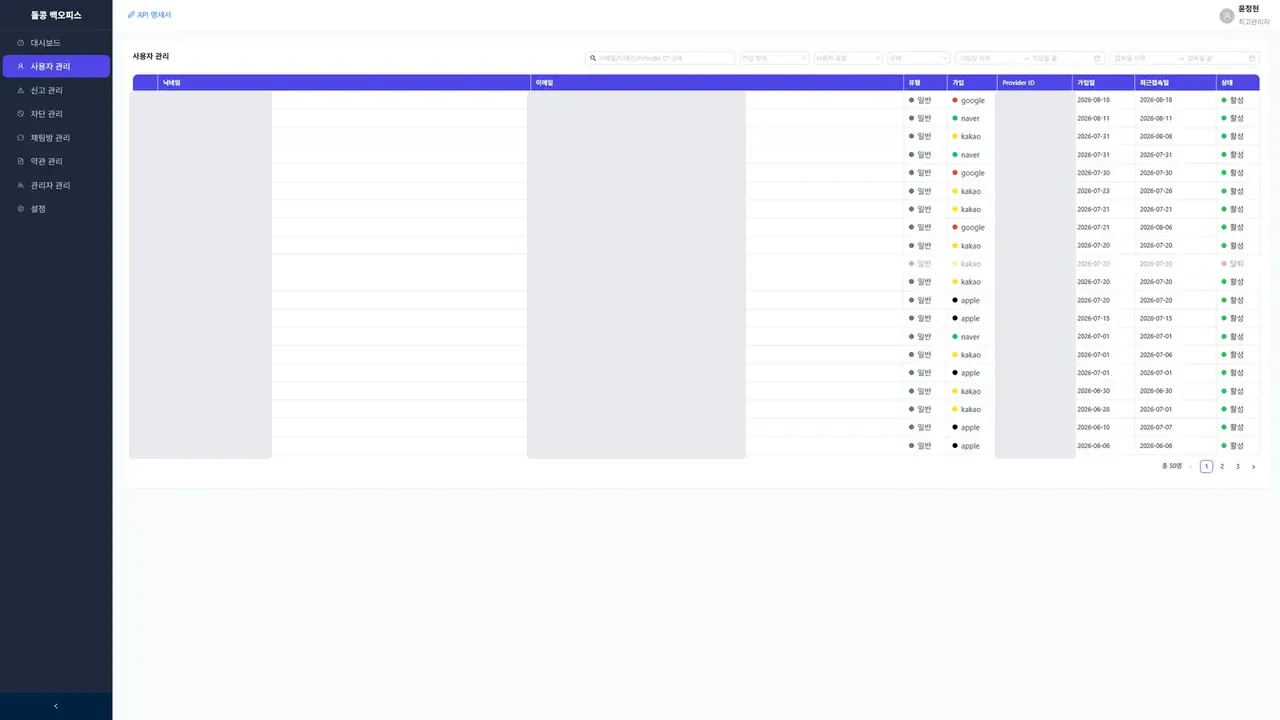1280x720 pixels.
Task: Click the 탈퇴 status in the faded row
Action: (1237, 264)
